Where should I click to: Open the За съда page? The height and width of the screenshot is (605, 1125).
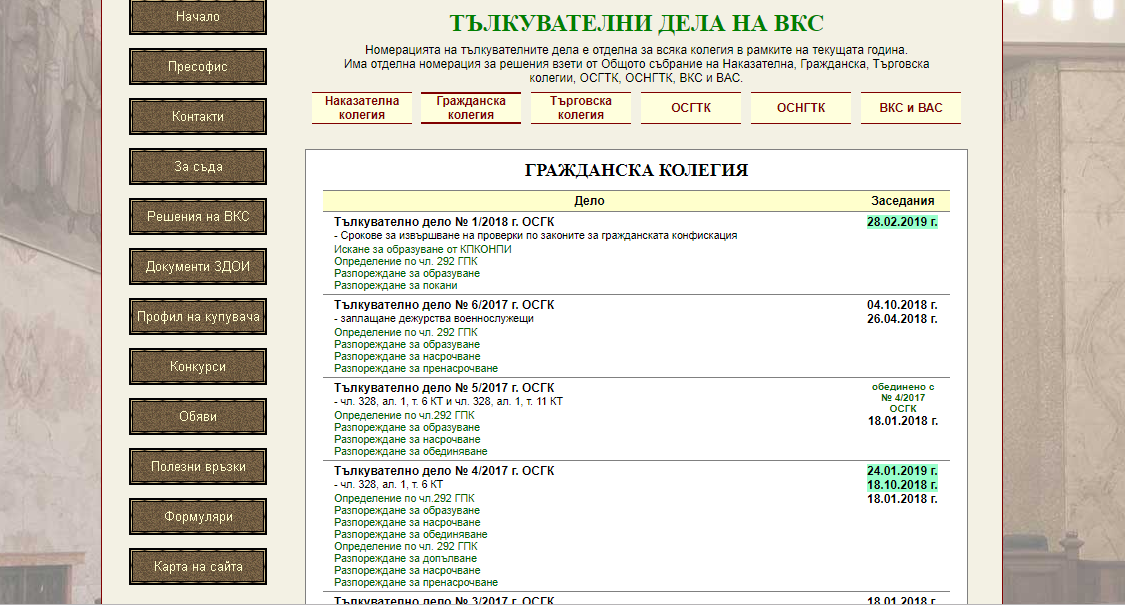pyautogui.click(x=198, y=167)
